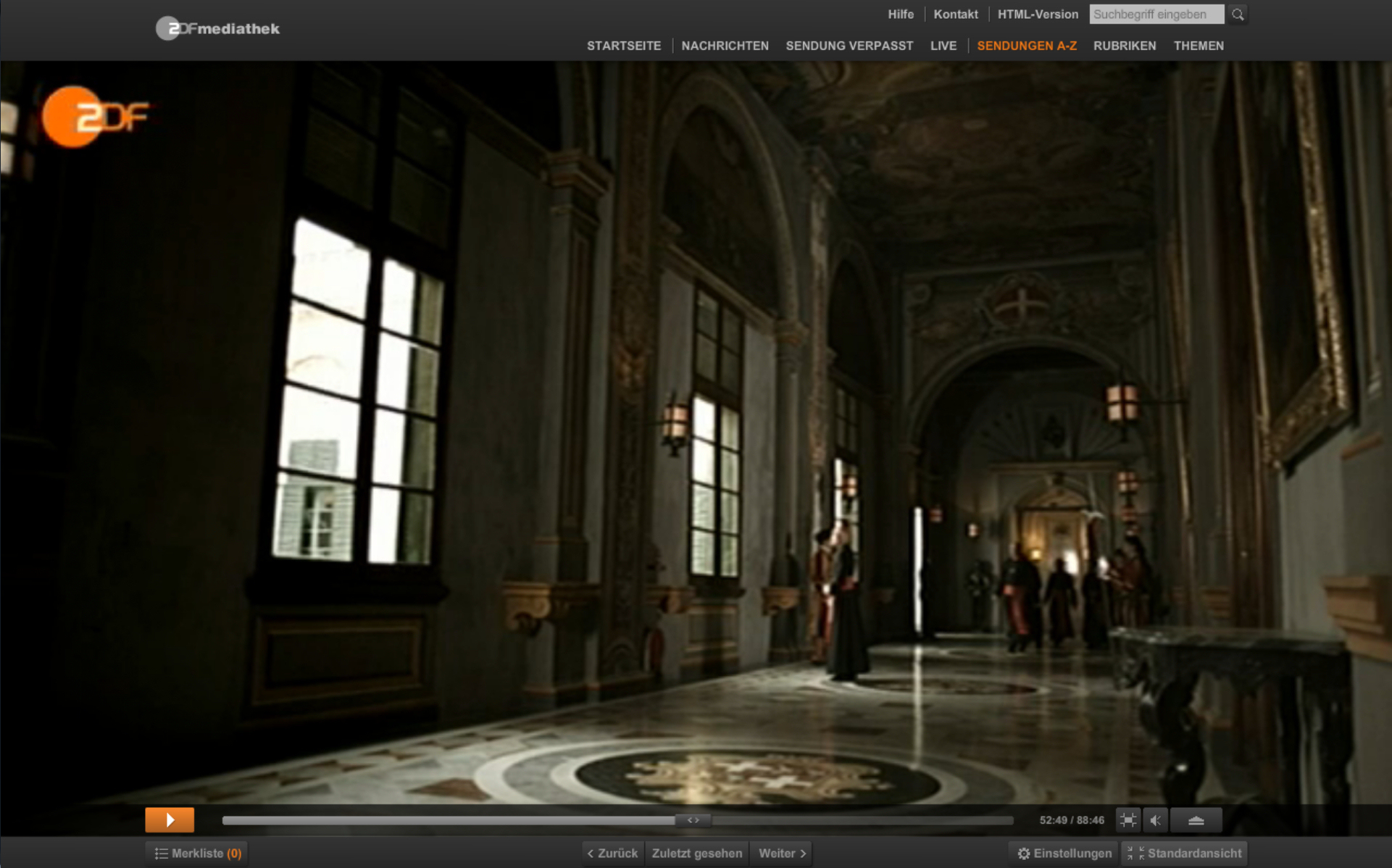Click the ZDFmediathek logo
The width and height of the screenshot is (1392, 868).
click(218, 29)
